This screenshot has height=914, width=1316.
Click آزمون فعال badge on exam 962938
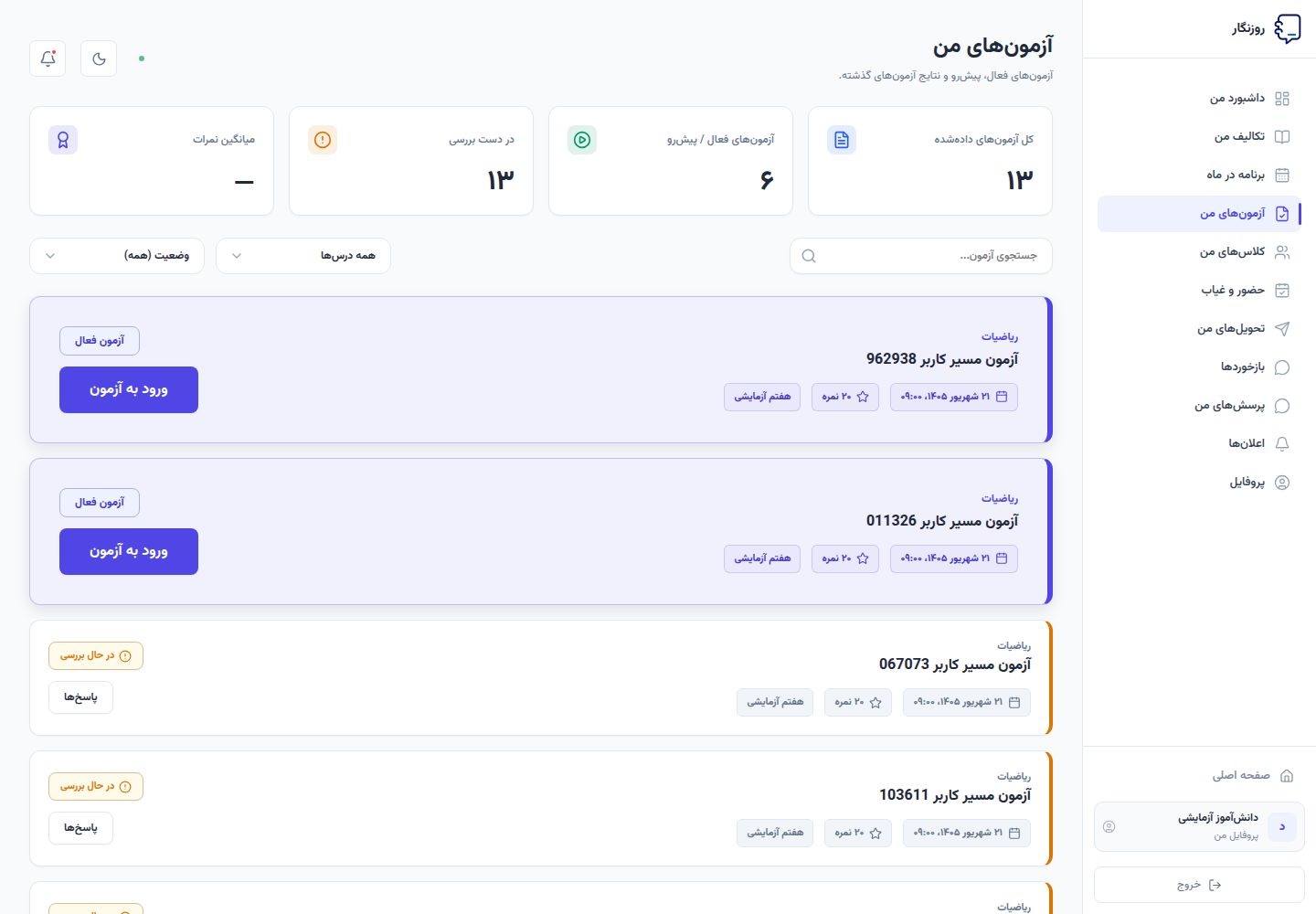coord(100,341)
